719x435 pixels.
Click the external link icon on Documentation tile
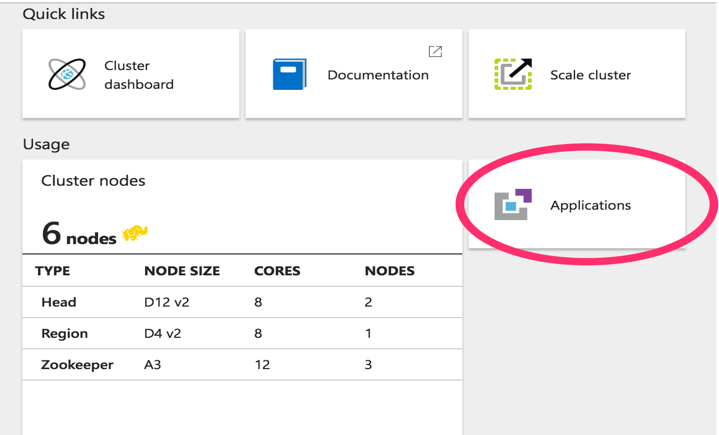point(435,52)
